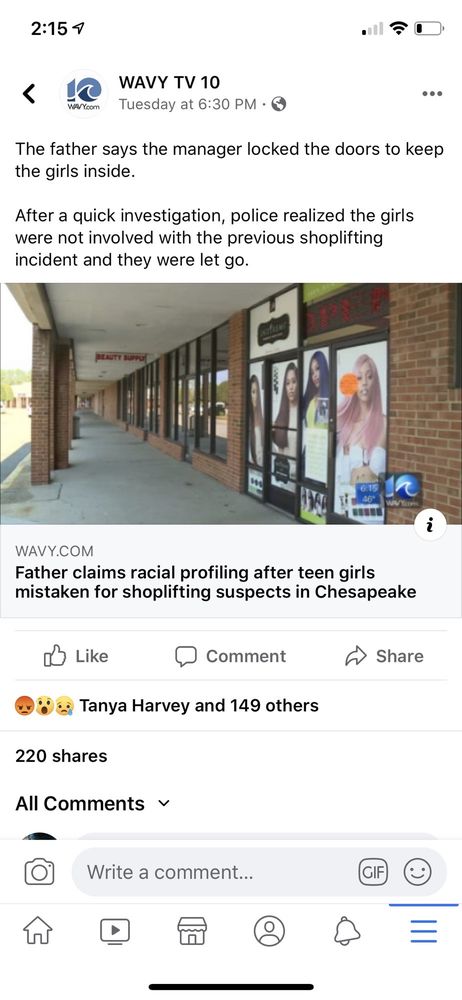View reactions from Tanya Harvey and 149 others
The width and height of the screenshot is (462, 1000).
point(167,706)
